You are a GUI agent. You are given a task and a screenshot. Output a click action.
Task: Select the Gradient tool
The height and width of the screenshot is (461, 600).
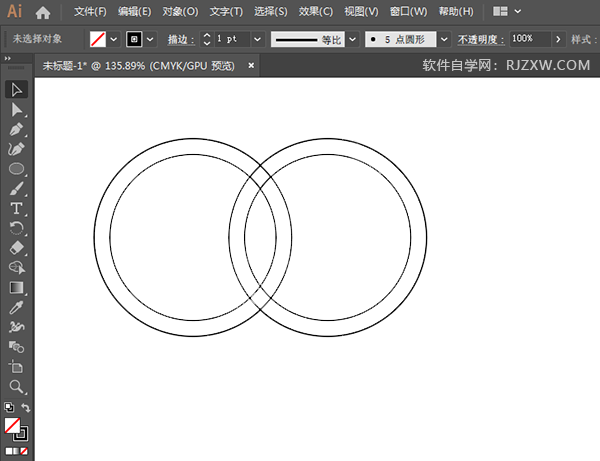point(16,288)
